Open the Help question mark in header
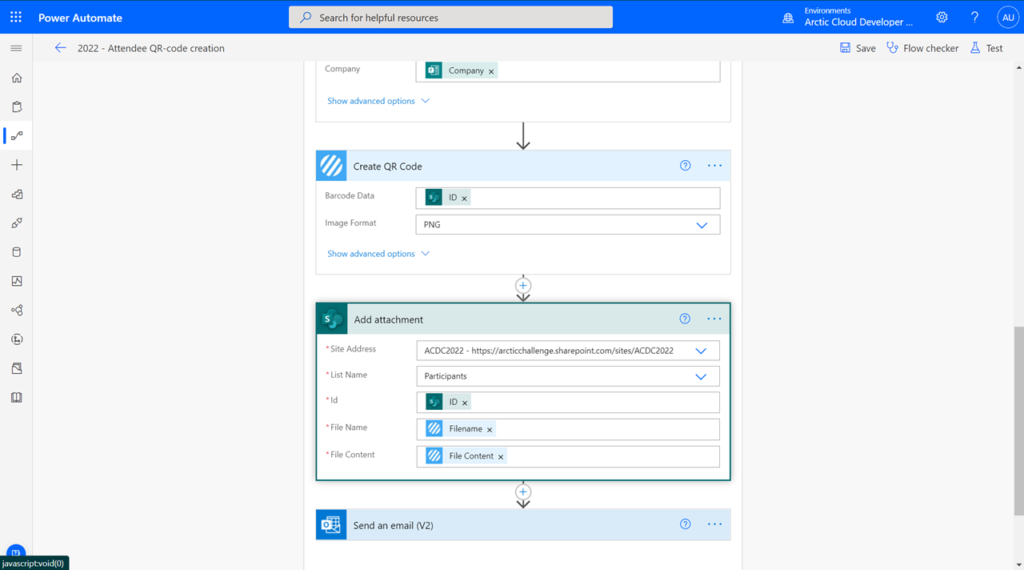Viewport: 1024px width, 570px height. pyautogui.click(x=974, y=18)
